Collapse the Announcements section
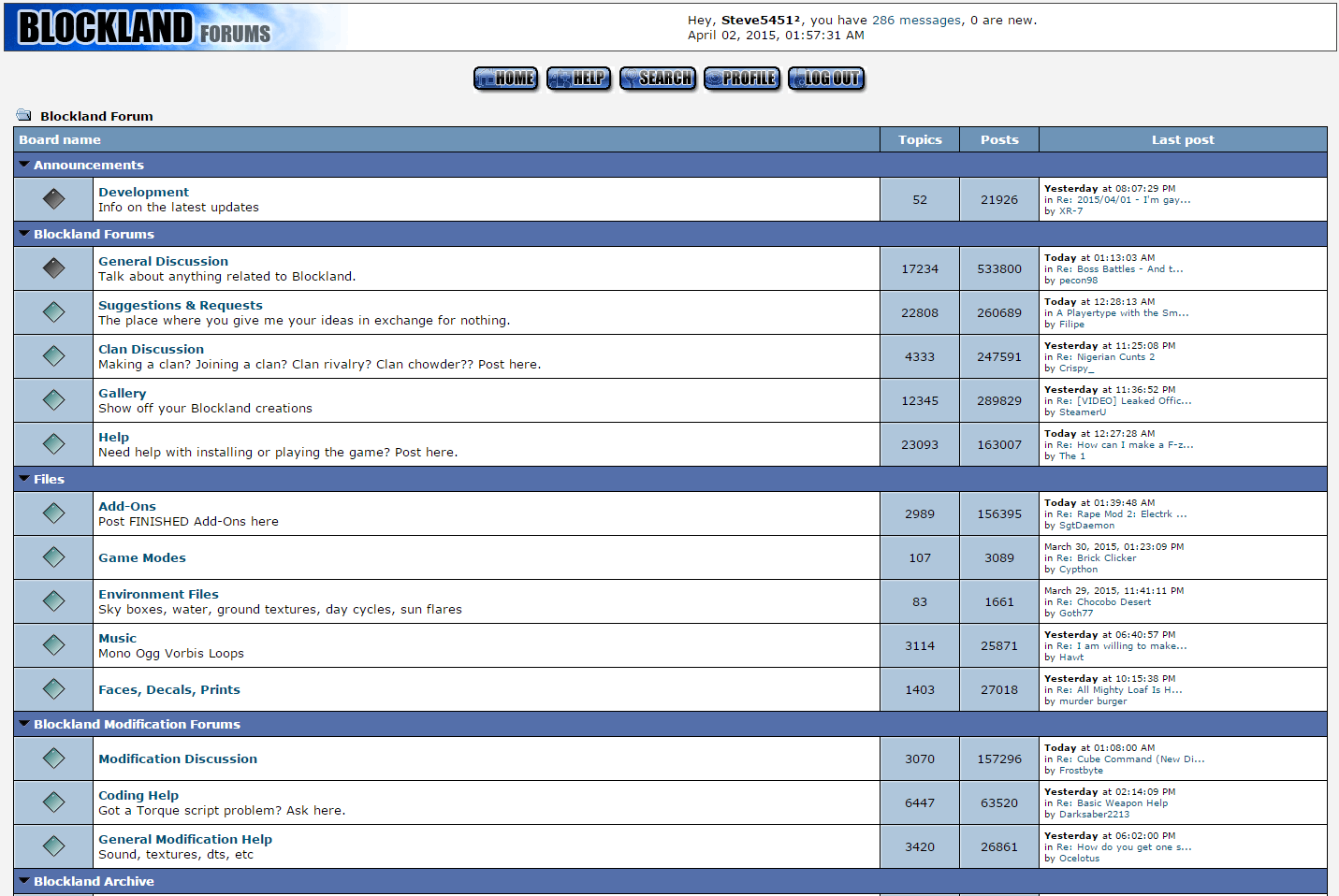Image resolution: width=1339 pixels, height=896 pixels. (22, 165)
